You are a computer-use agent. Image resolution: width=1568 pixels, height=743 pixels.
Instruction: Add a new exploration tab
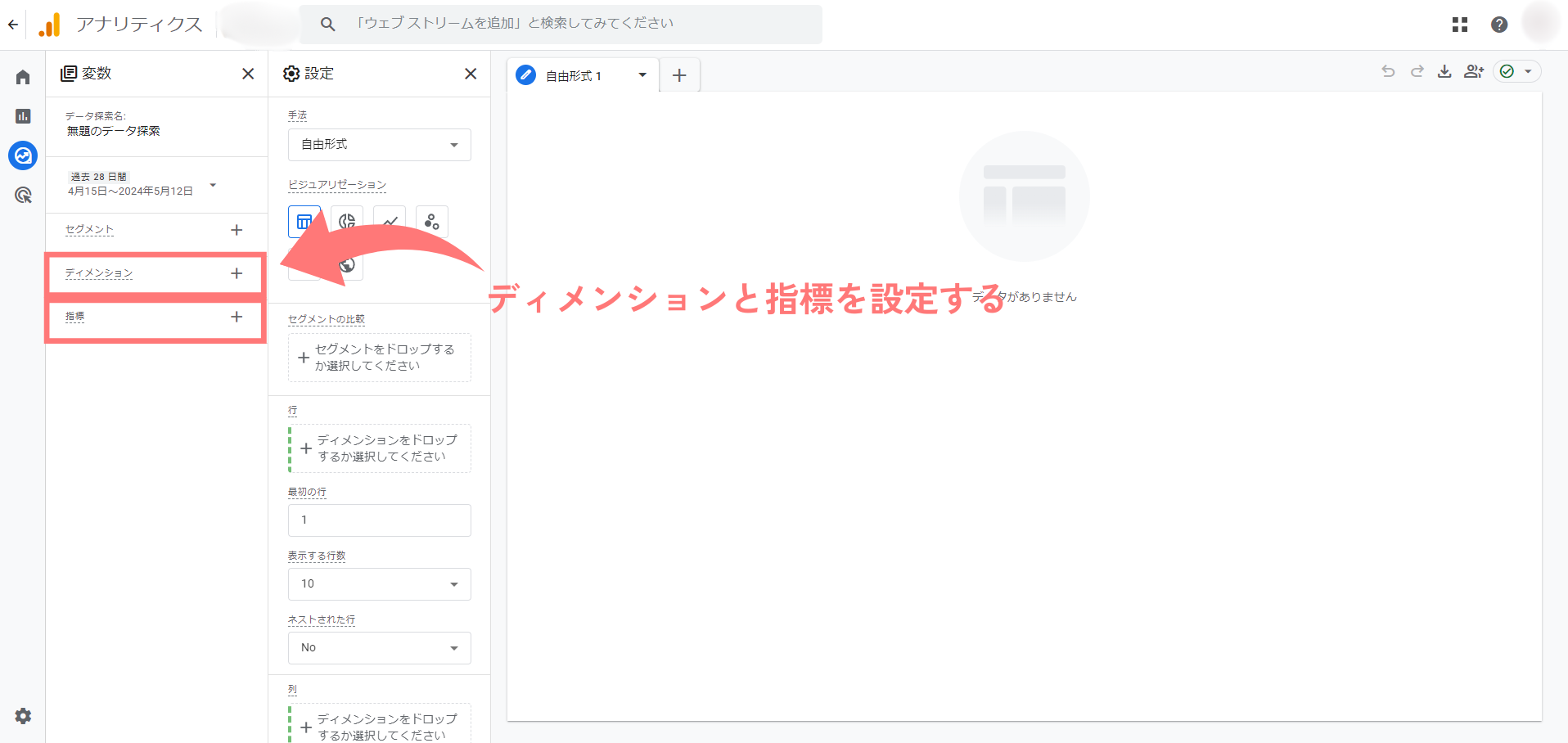[679, 75]
